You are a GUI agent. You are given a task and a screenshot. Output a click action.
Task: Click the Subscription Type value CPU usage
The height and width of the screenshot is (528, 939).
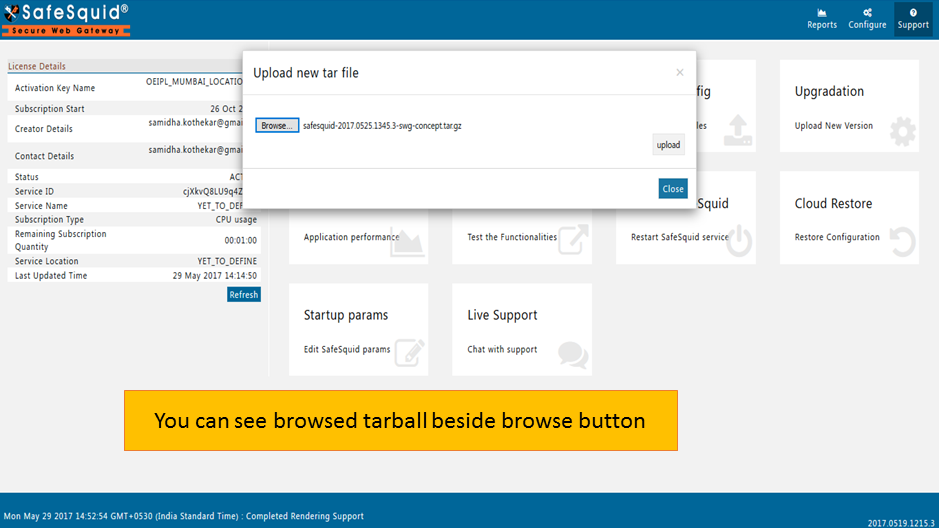[236, 220]
